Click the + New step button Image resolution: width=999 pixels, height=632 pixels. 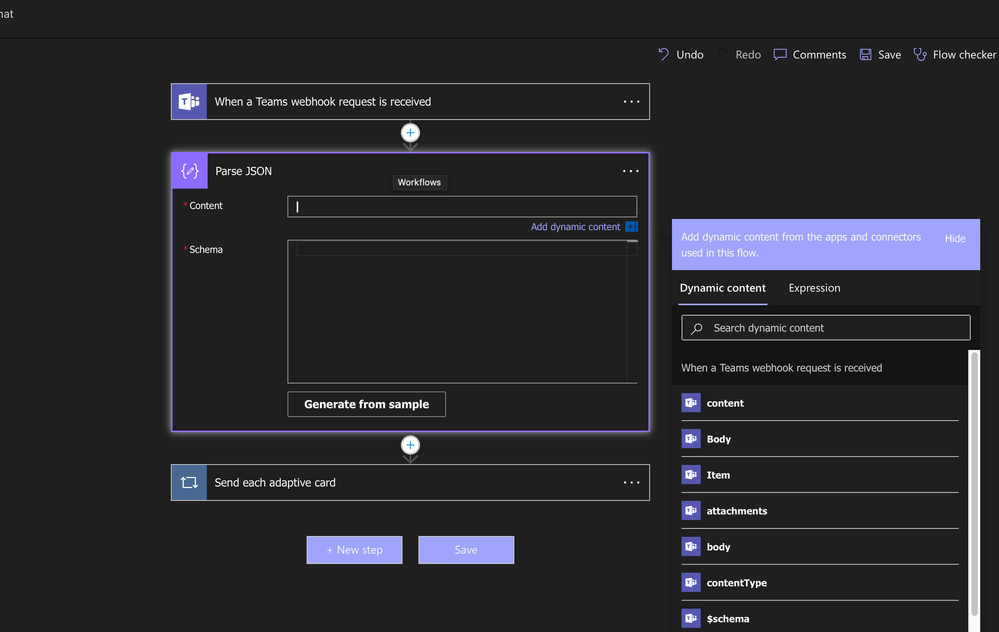click(x=354, y=550)
